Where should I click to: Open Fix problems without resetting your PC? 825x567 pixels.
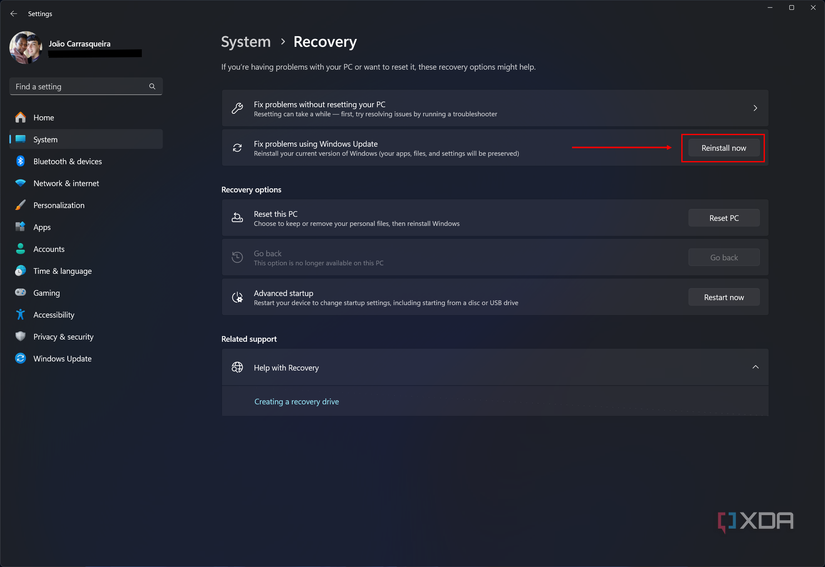point(495,108)
